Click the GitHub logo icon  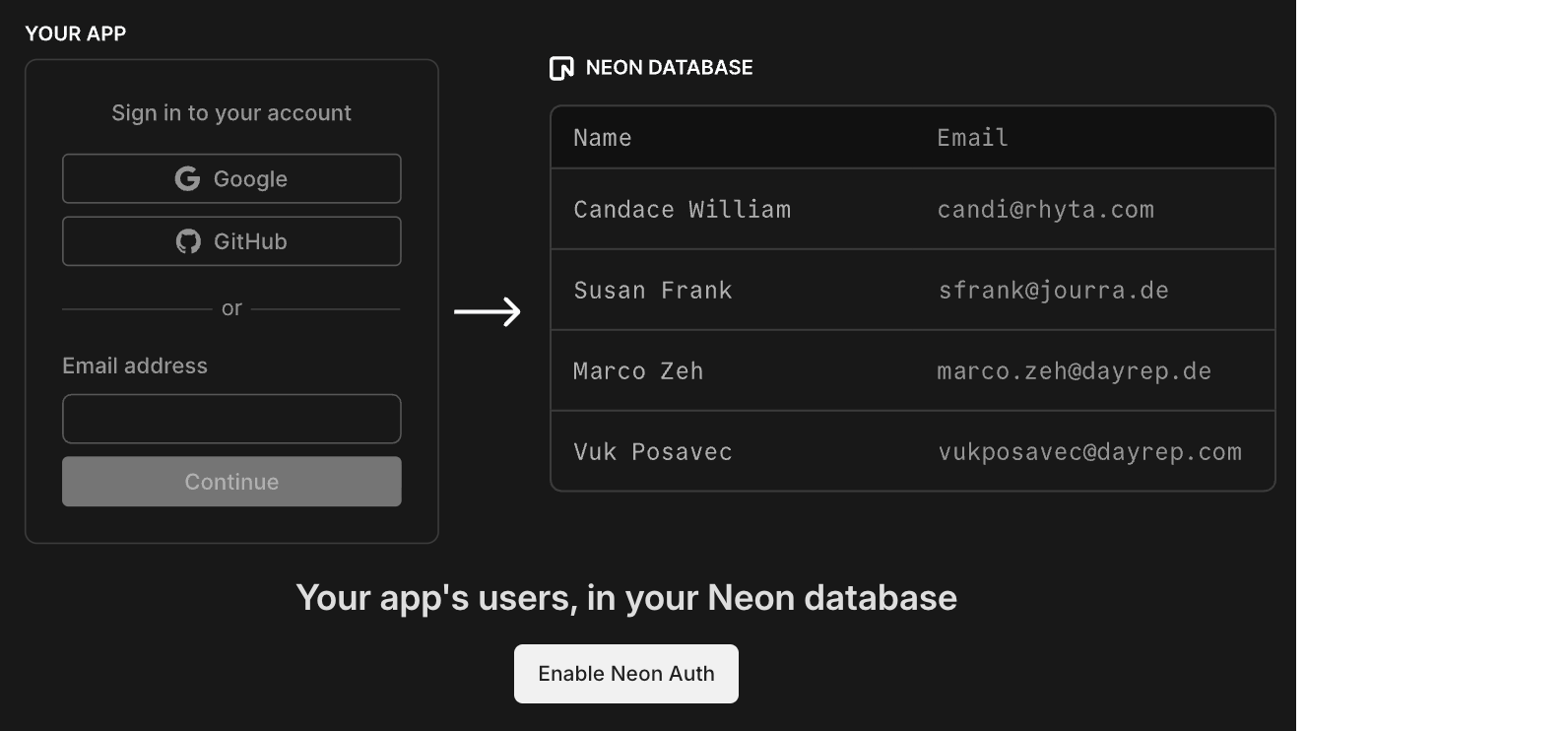point(188,240)
